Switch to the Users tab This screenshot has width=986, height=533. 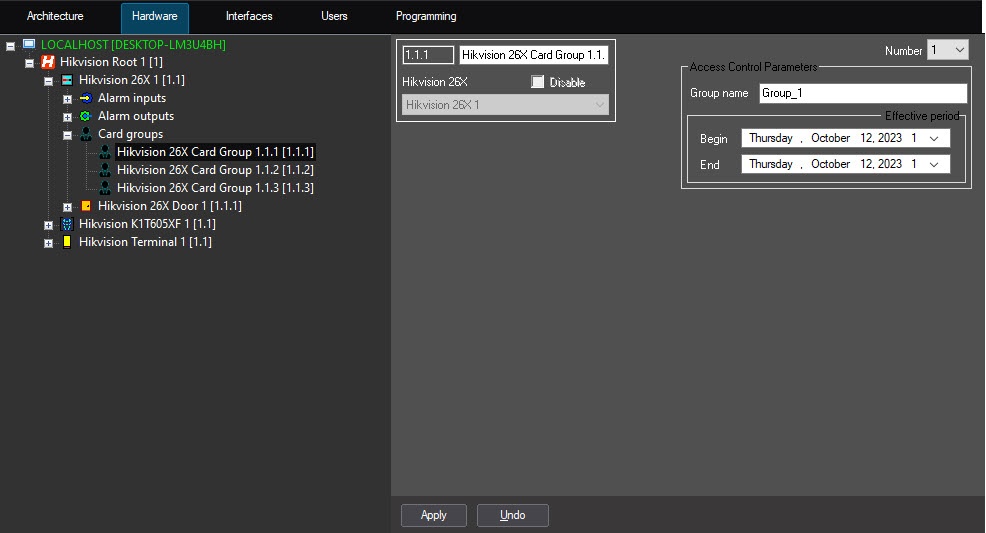[x=334, y=16]
